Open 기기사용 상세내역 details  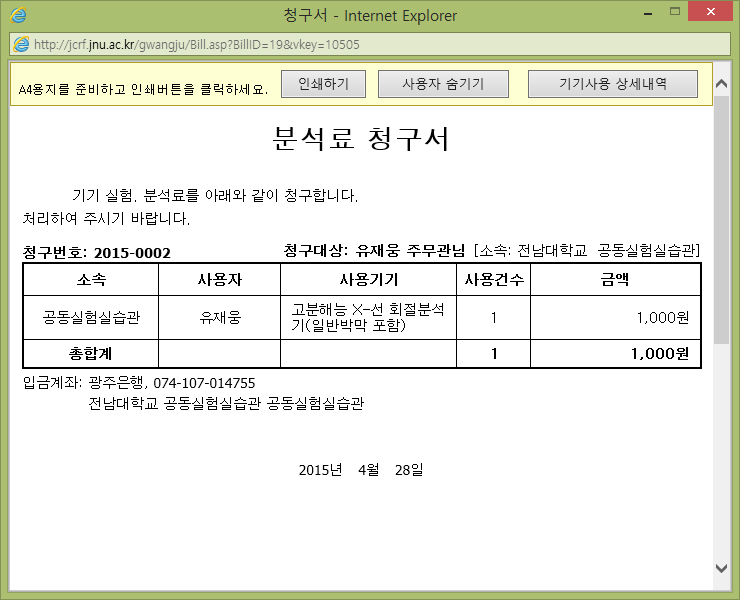(612, 85)
